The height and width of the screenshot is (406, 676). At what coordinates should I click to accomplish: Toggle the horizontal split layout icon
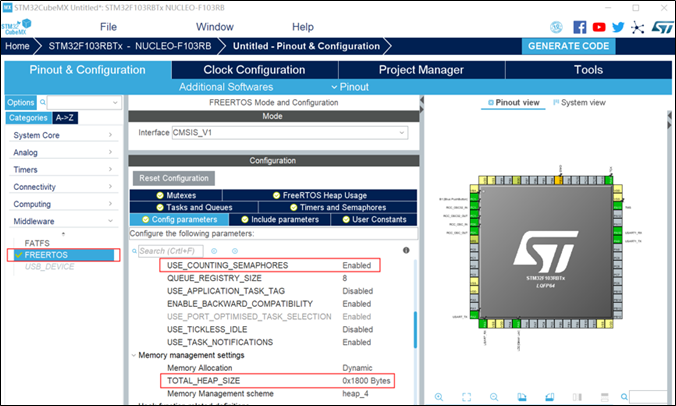[604, 397]
